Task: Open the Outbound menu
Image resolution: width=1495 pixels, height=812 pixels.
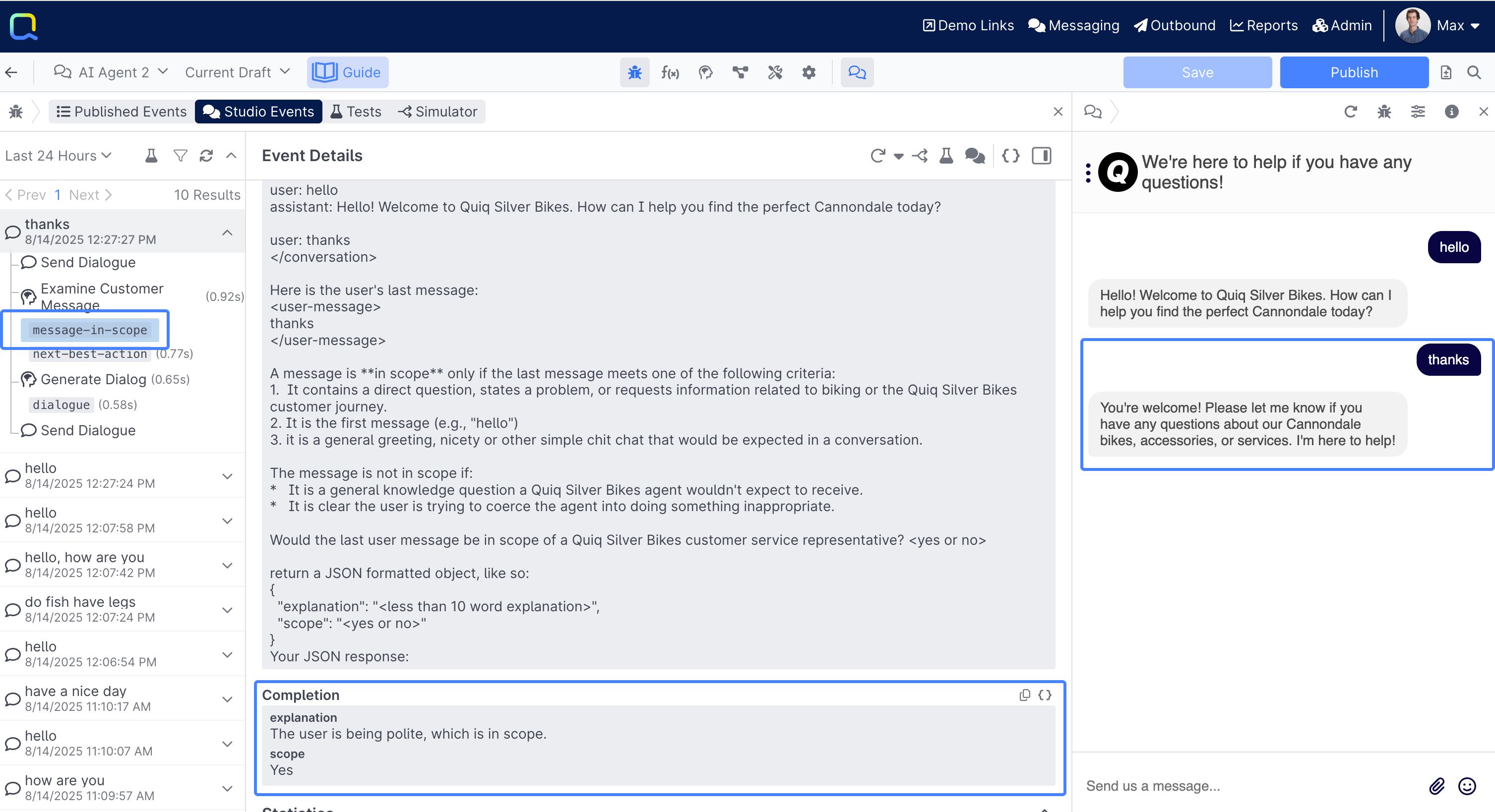Action: click(1175, 25)
